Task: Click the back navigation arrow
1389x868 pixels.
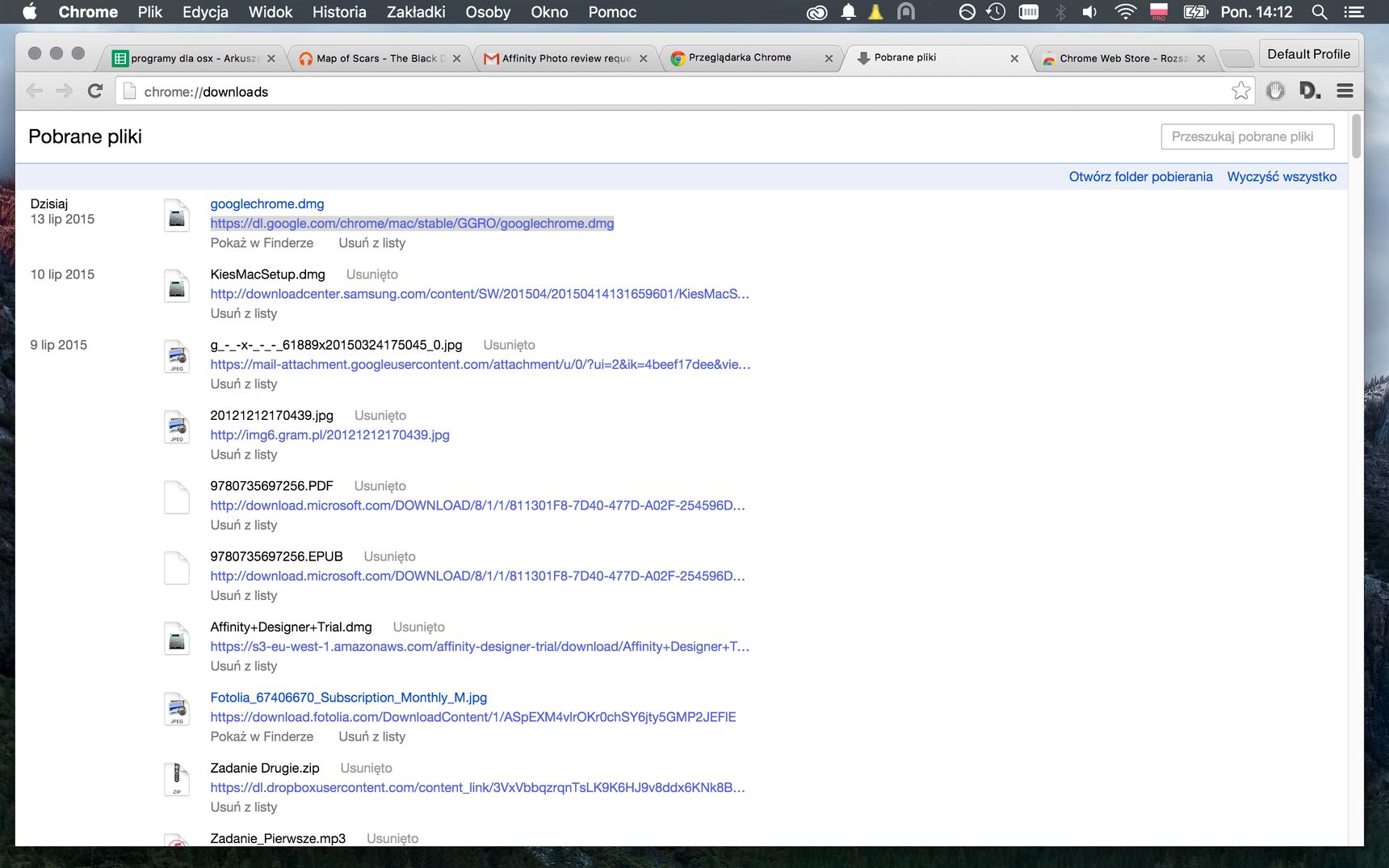Action: coord(35,91)
